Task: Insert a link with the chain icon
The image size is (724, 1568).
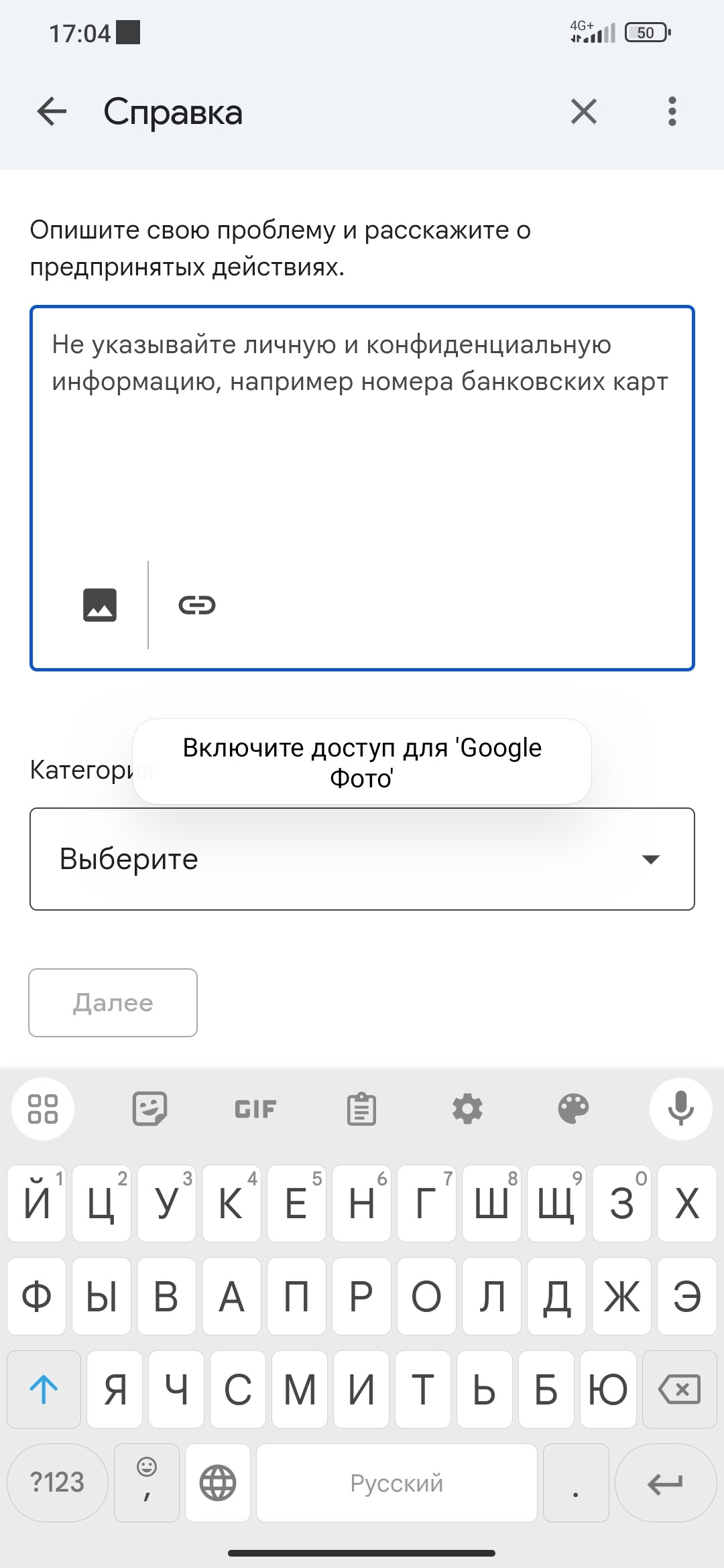Action: coord(197,605)
